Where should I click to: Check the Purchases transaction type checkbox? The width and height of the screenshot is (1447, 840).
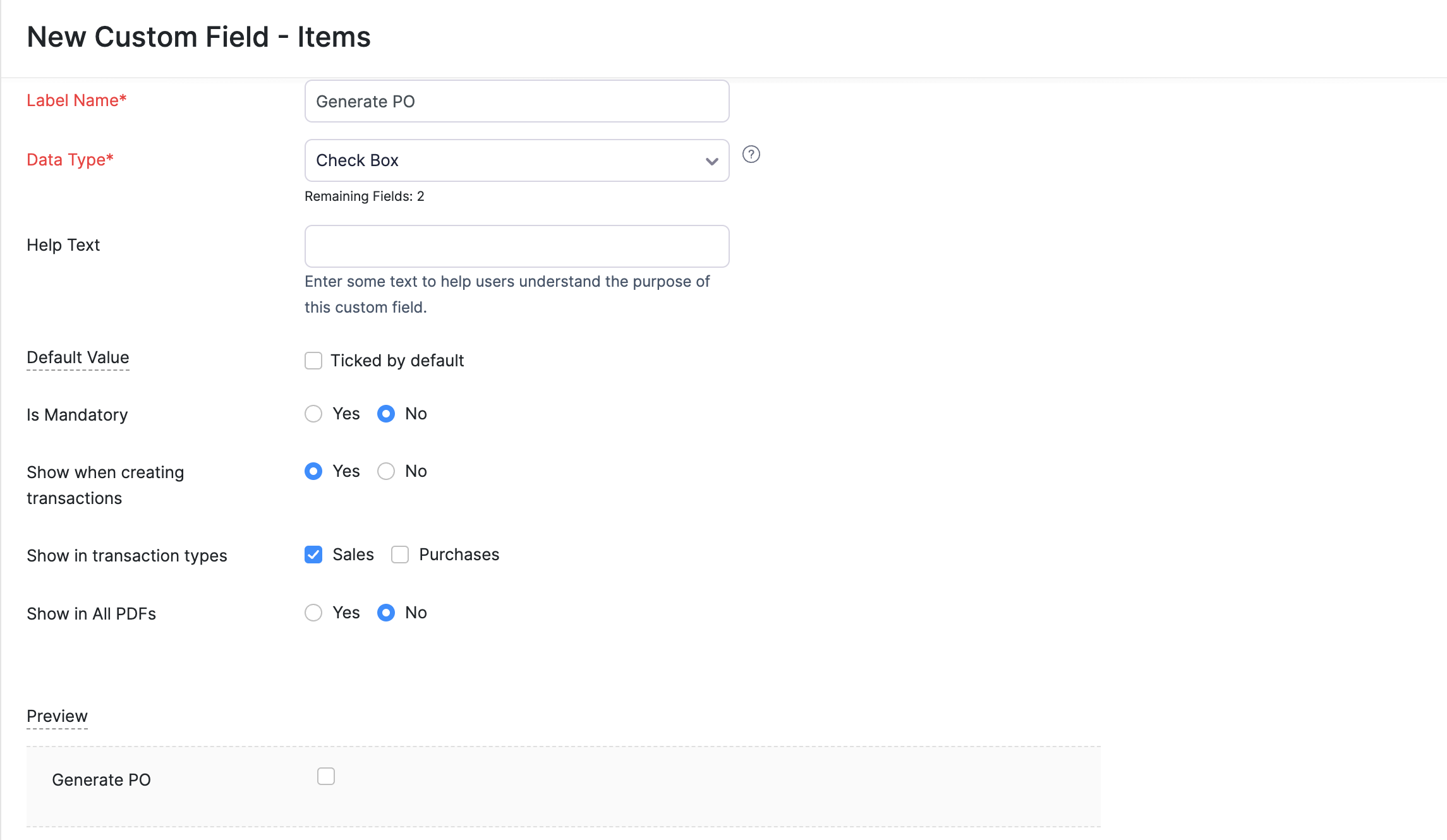(x=400, y=555)
